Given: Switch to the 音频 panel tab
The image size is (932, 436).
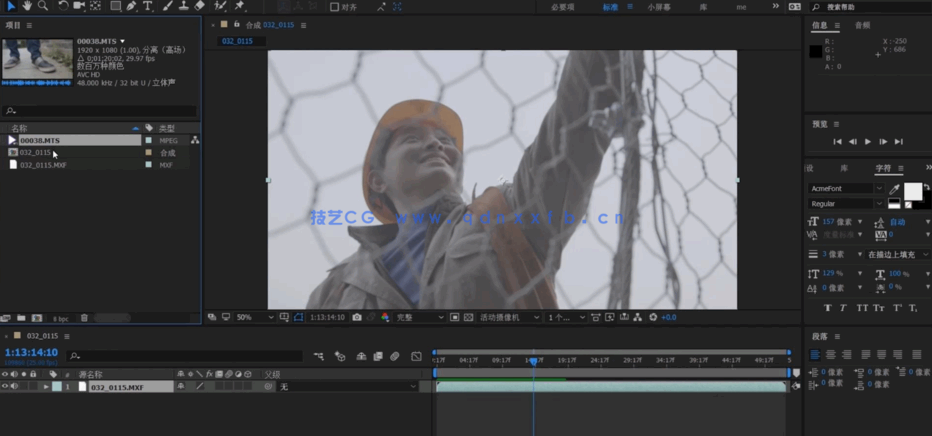Looking at the screenshot, I should point(862,25).
